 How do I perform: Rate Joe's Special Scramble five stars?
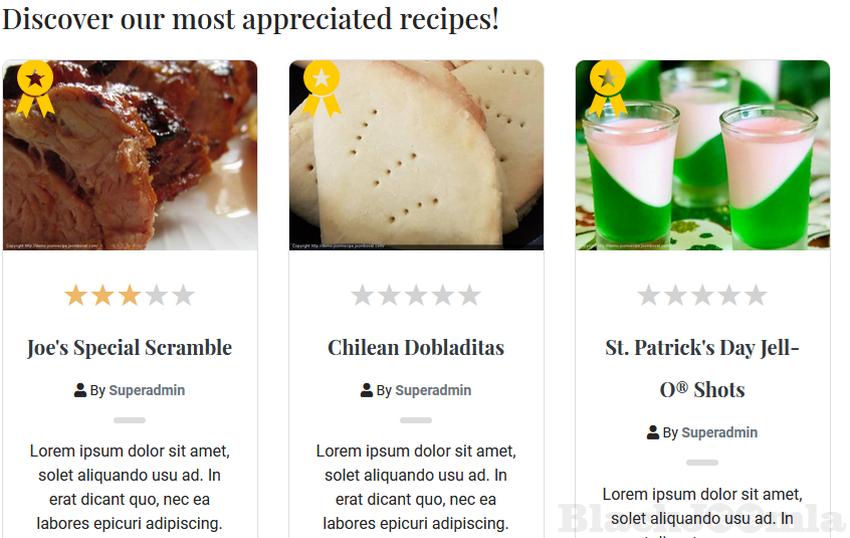[183, 296]
